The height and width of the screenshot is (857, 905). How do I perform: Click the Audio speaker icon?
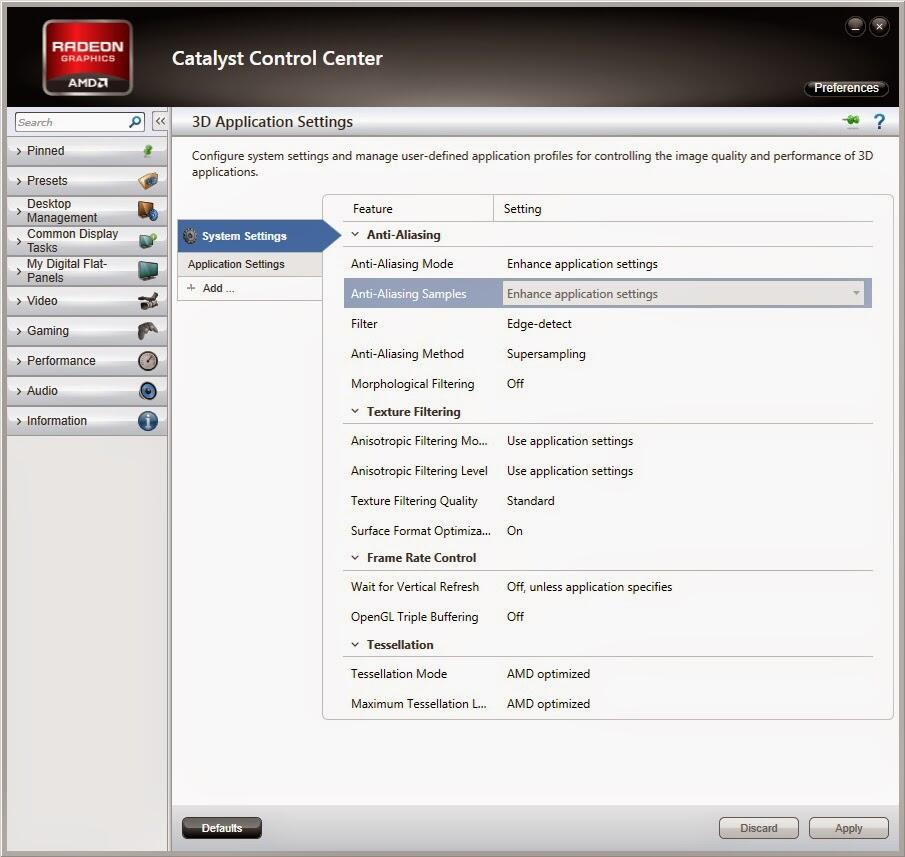tap(148, 391)
